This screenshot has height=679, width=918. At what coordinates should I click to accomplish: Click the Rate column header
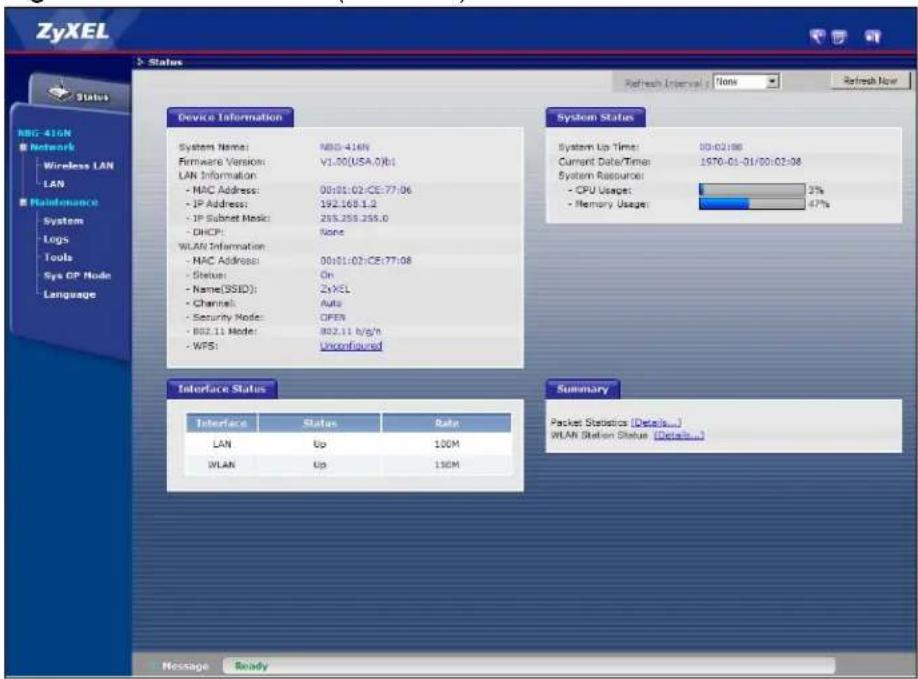point(447,423)
